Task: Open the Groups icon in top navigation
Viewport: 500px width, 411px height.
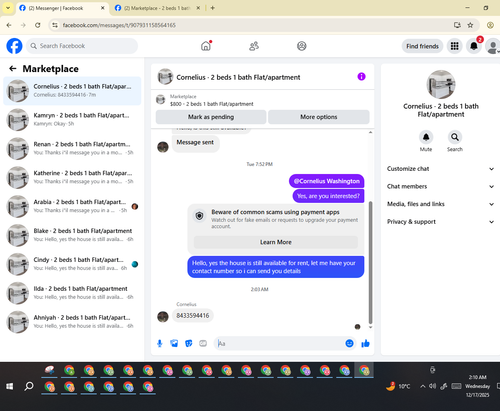Action: pyautogui.click(x=302, y=46)
